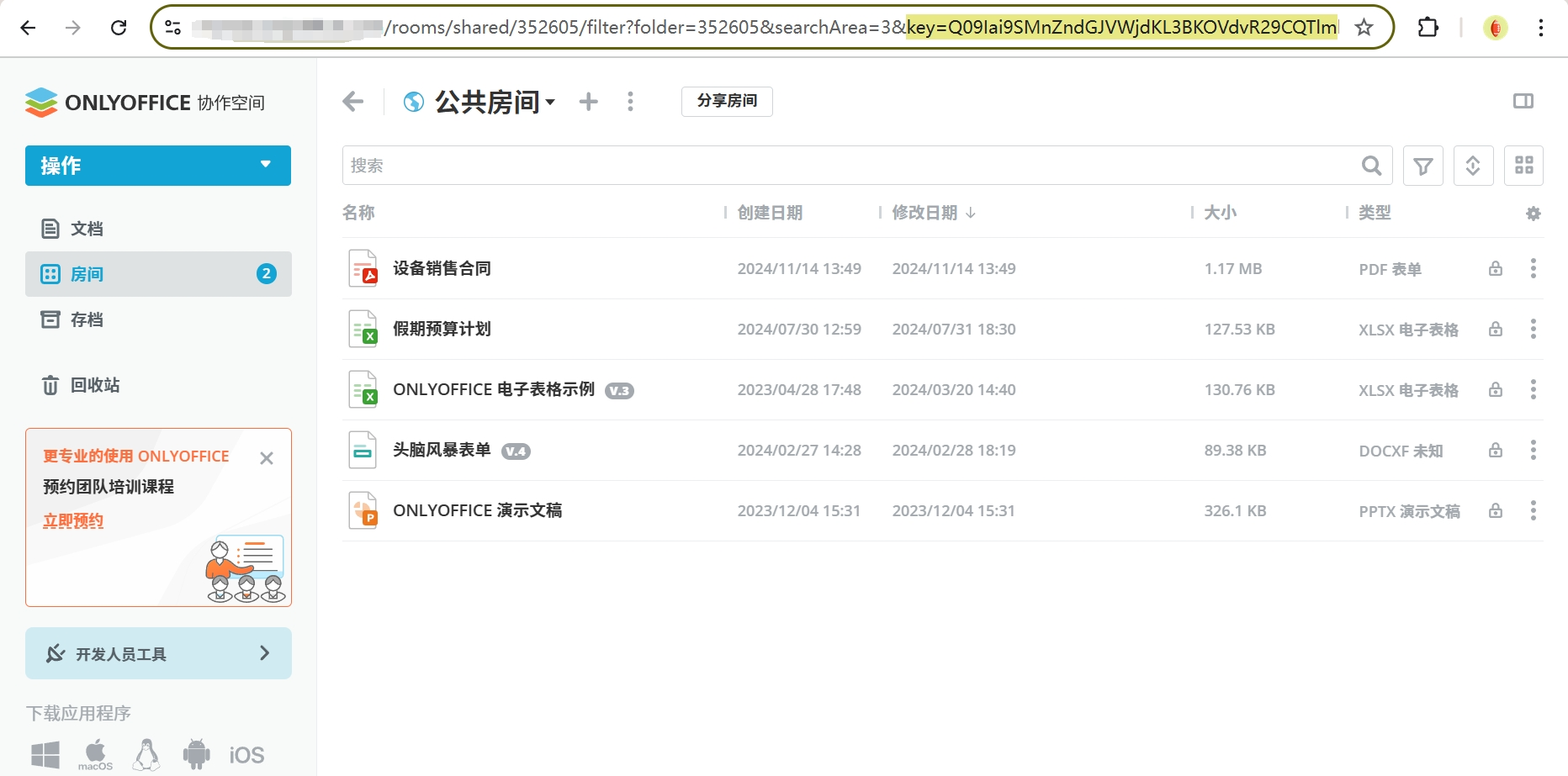
Task: Download the macOS app
Action: 95,754
